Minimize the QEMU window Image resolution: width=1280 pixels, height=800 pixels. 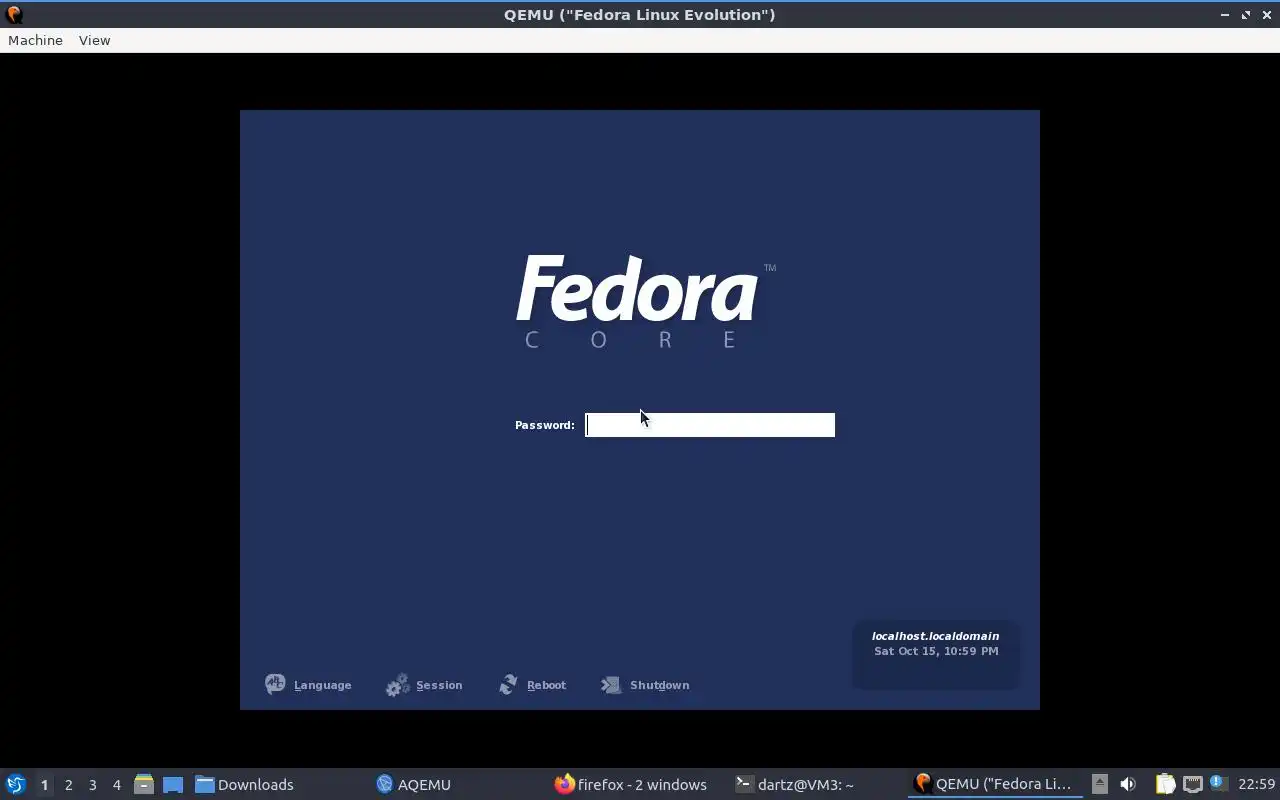[1225, 15]
